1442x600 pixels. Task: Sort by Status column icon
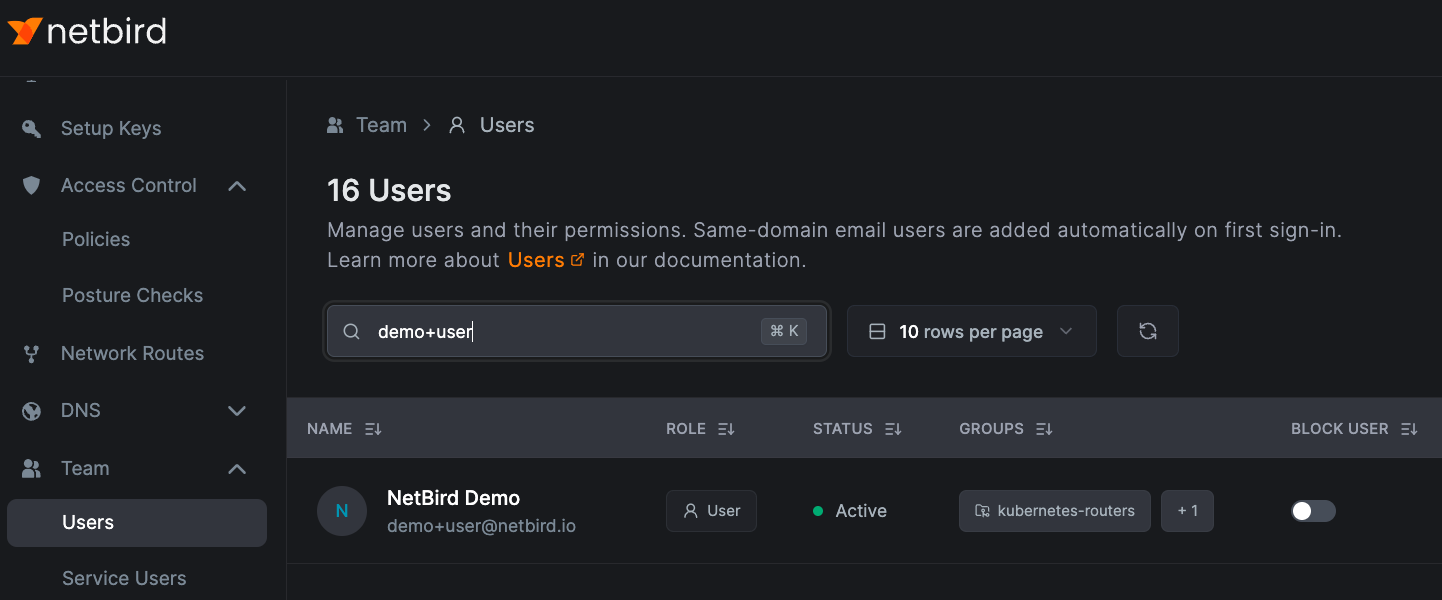893,429
